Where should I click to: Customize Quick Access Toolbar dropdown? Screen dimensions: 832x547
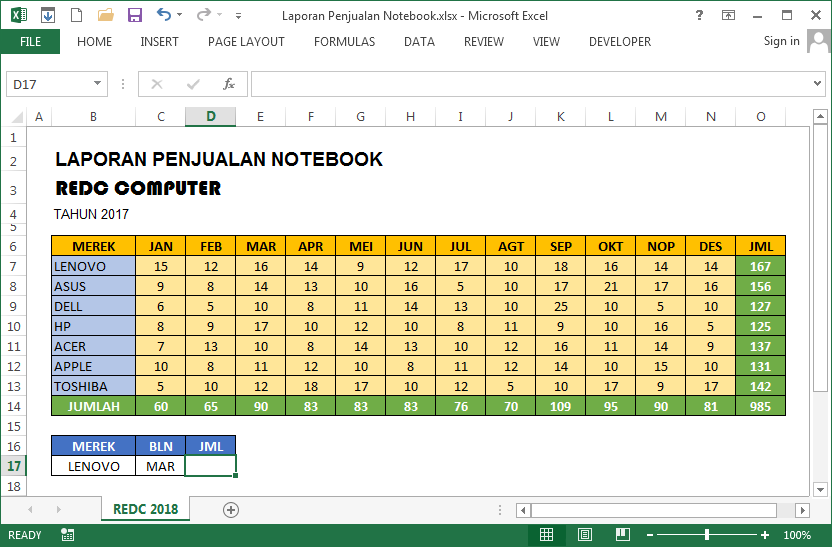pyautogui.click(x=238, y=16)
